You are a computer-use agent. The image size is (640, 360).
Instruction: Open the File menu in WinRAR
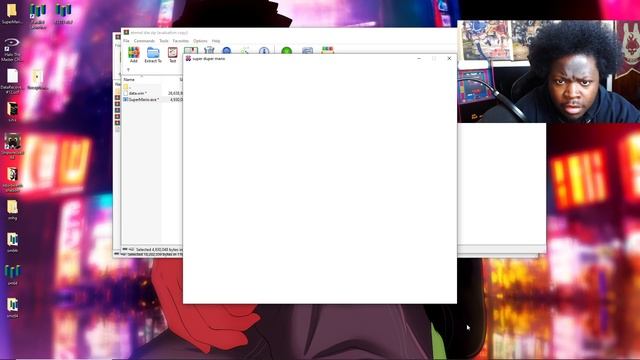point(126,41)
